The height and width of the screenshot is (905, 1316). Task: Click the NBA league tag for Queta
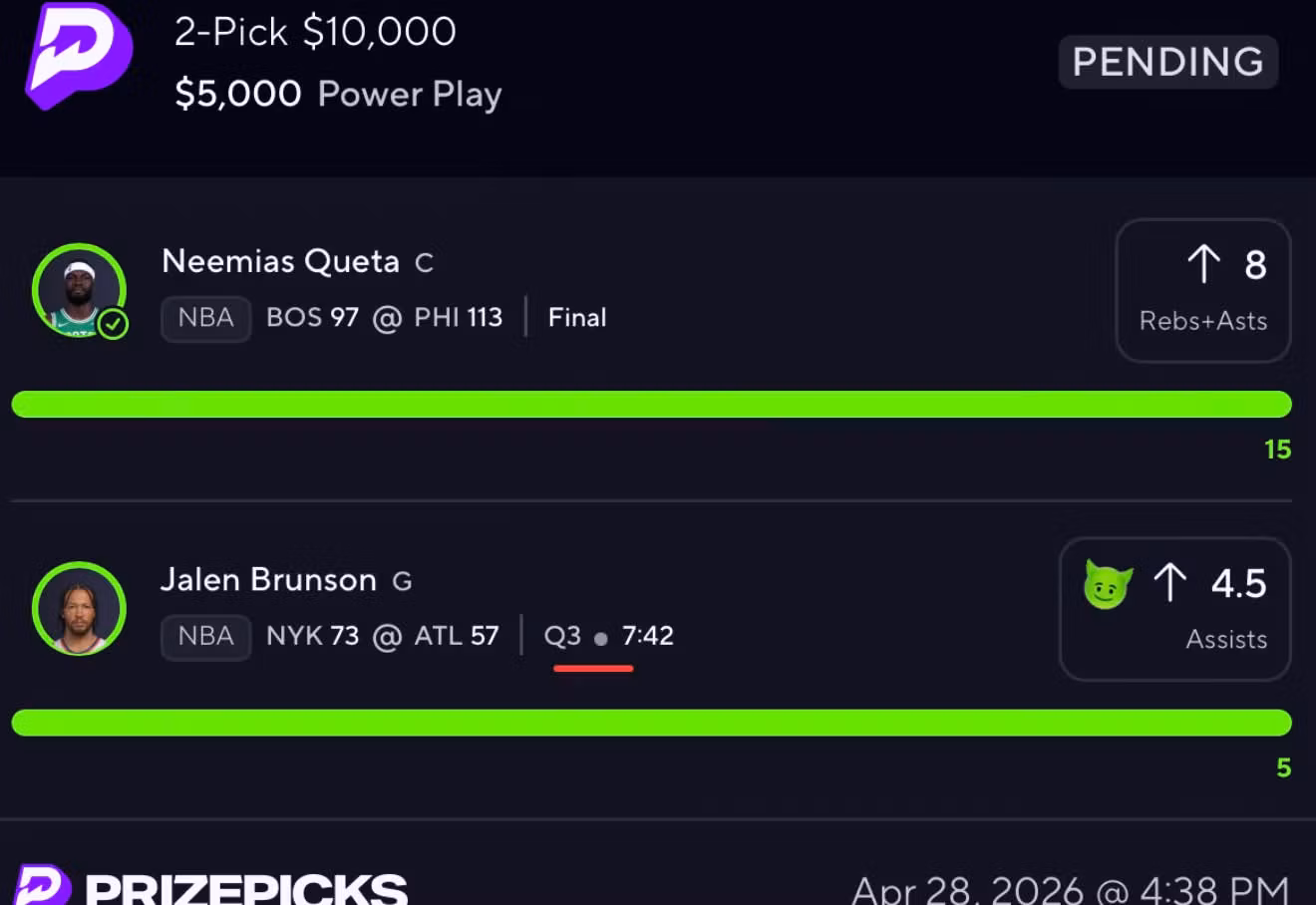tap(206, 318)
